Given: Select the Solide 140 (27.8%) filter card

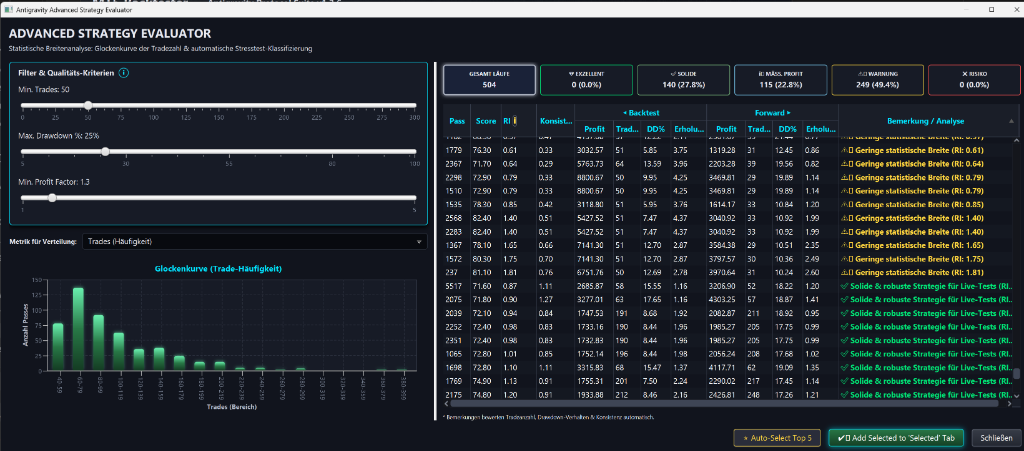Looking at the screenshot, I should (683, 80).
